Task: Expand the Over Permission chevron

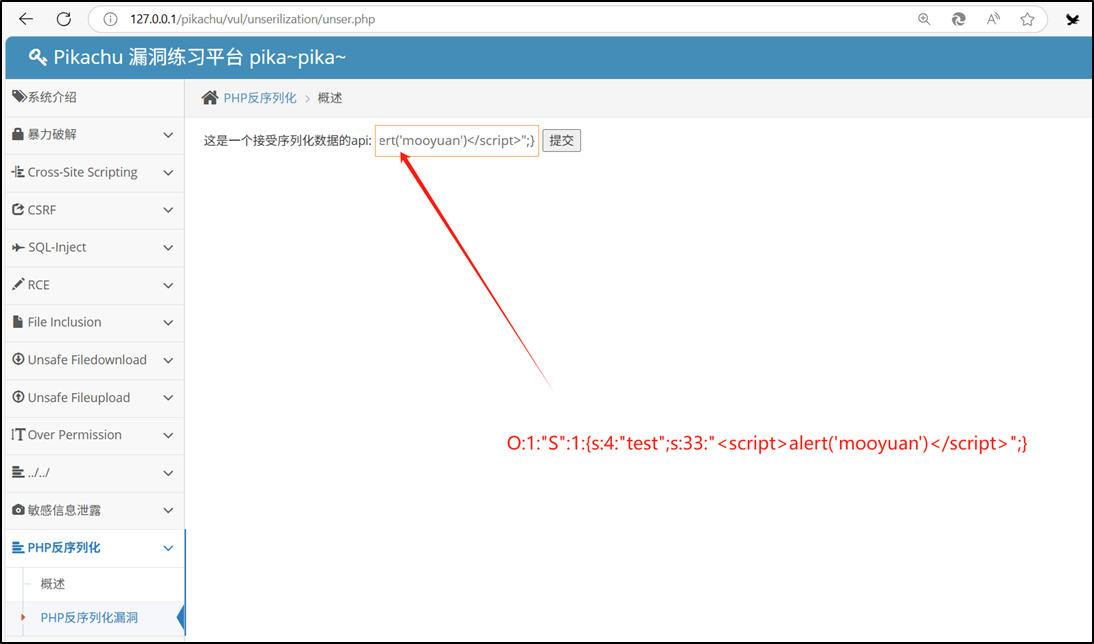Action: click(x=168, y=435)
